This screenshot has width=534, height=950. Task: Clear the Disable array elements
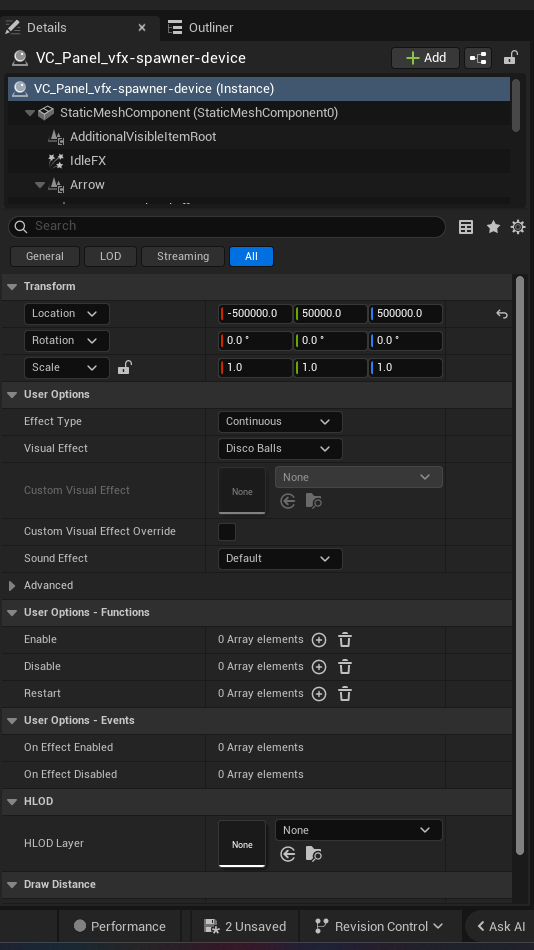point(345,667)
